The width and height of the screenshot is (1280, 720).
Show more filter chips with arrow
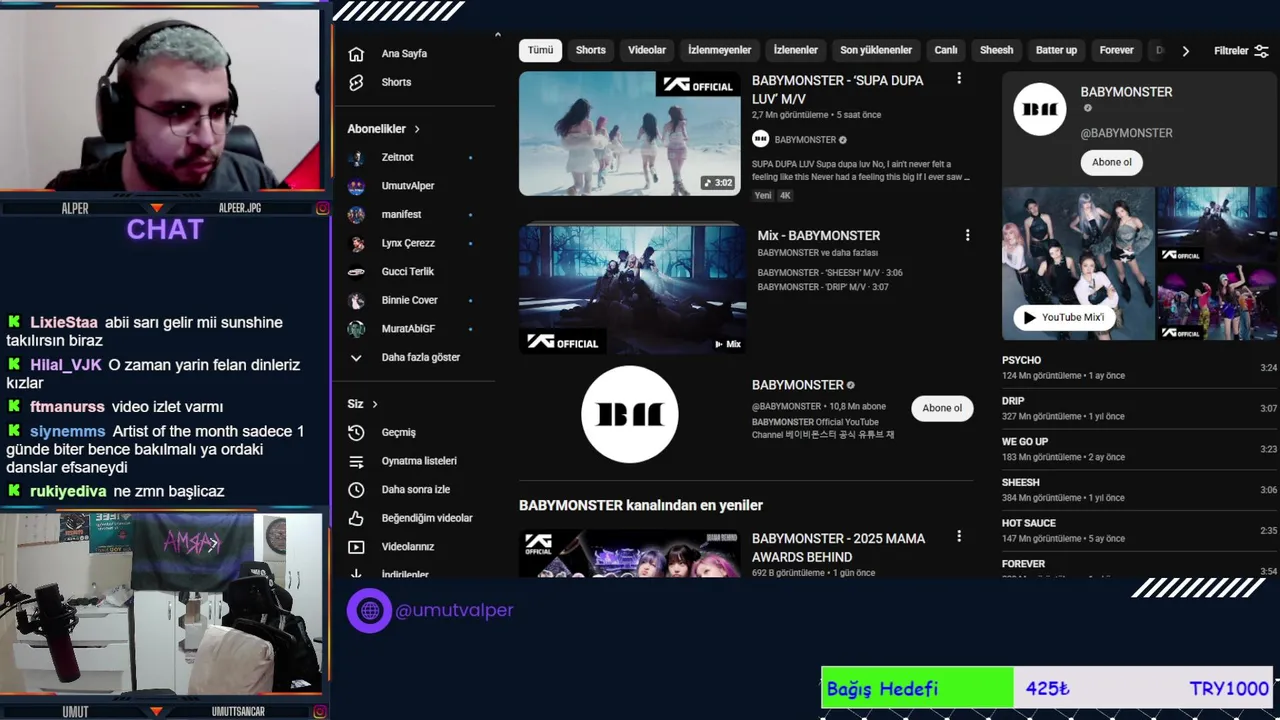1186,51
